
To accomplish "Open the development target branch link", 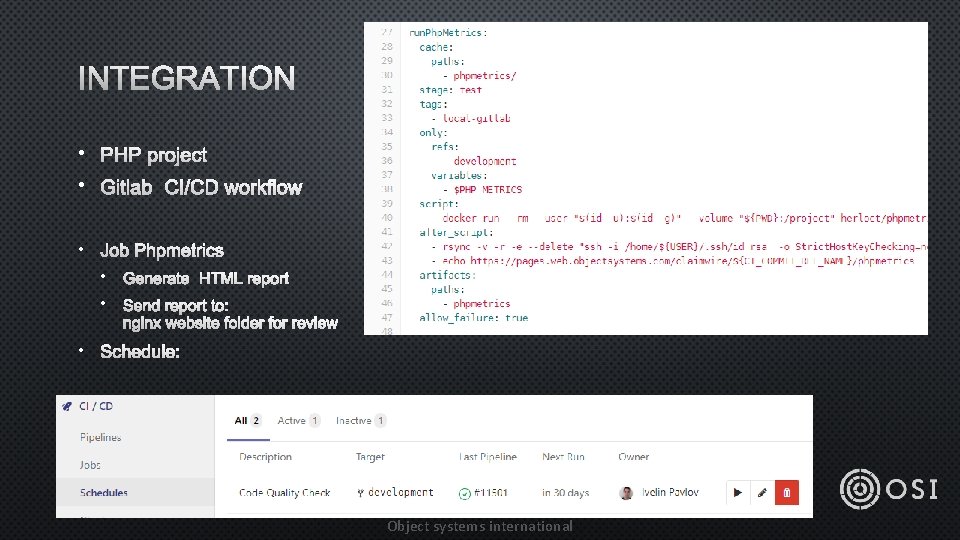I will pyautogui.click(x=400, y=492).
